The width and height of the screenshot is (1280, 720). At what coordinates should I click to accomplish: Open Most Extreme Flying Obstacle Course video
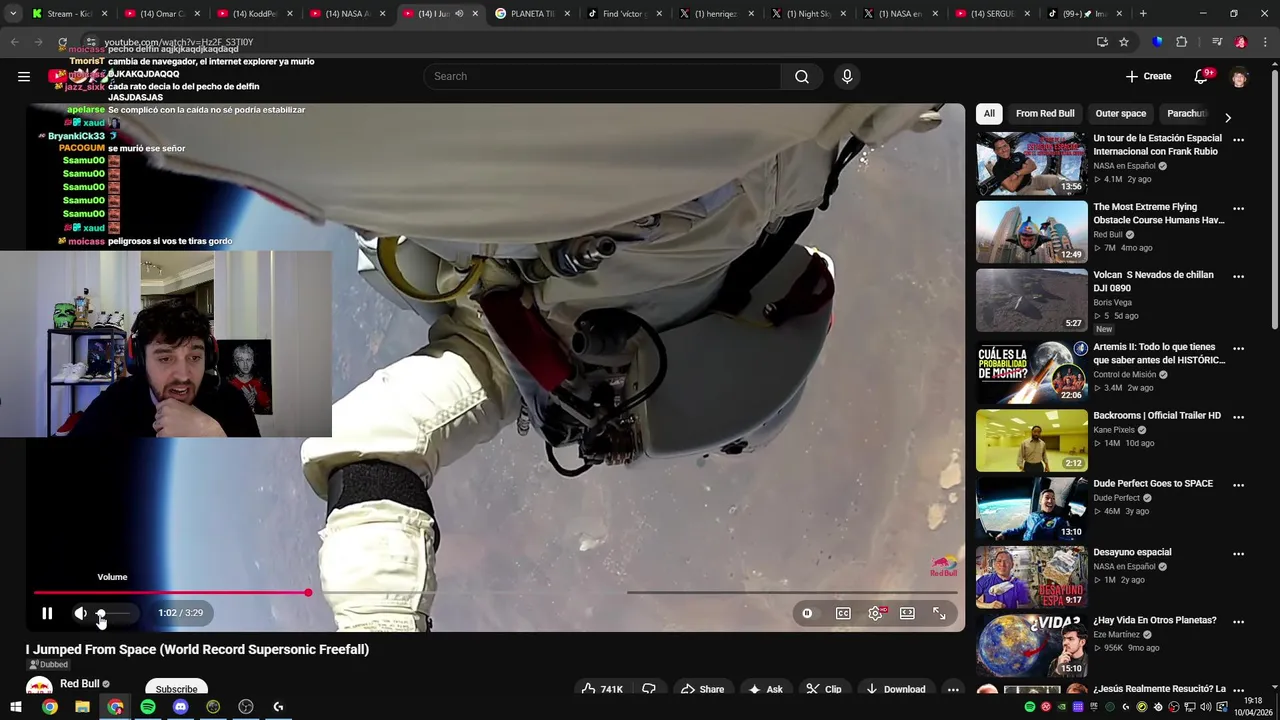click(x=1032, y=231)
